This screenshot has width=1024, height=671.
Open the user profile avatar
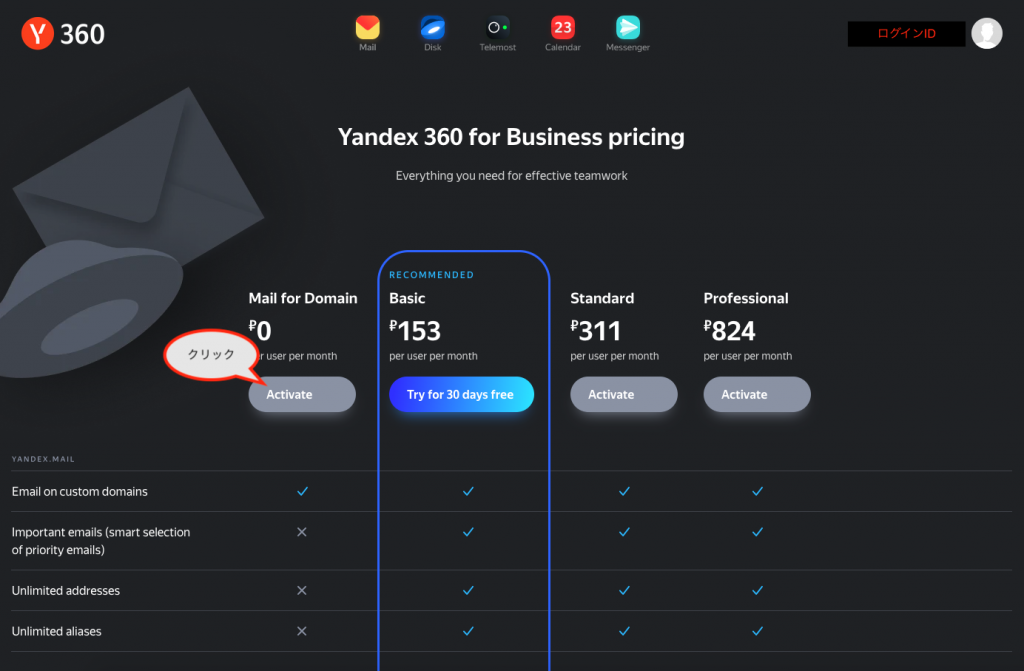click(x=986, y=33)
